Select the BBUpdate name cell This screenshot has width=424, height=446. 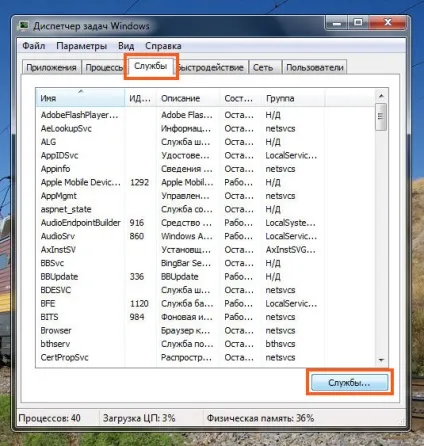pos(59,277)
